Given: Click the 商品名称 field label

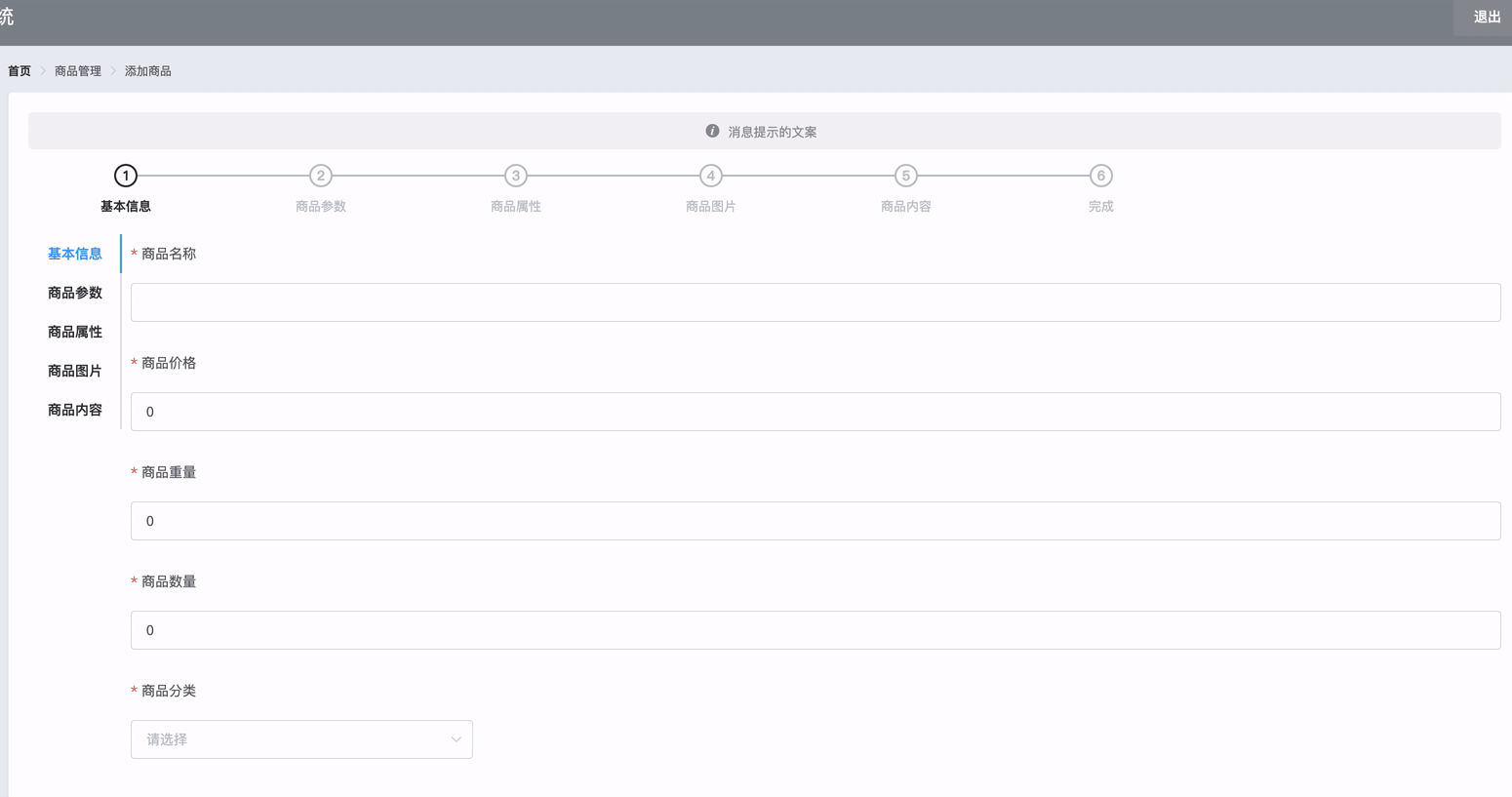Looking at the screenshot, I should coord(169,254).
